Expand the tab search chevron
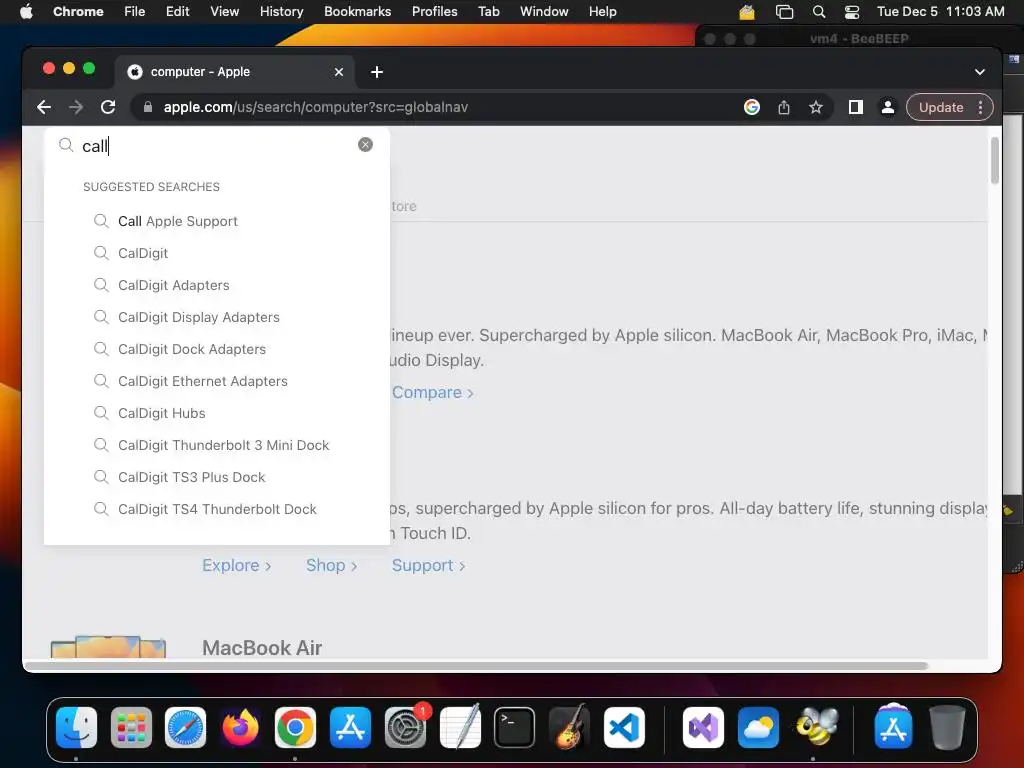Viewport: 1024px width, 768px height. tap(980, 72)
